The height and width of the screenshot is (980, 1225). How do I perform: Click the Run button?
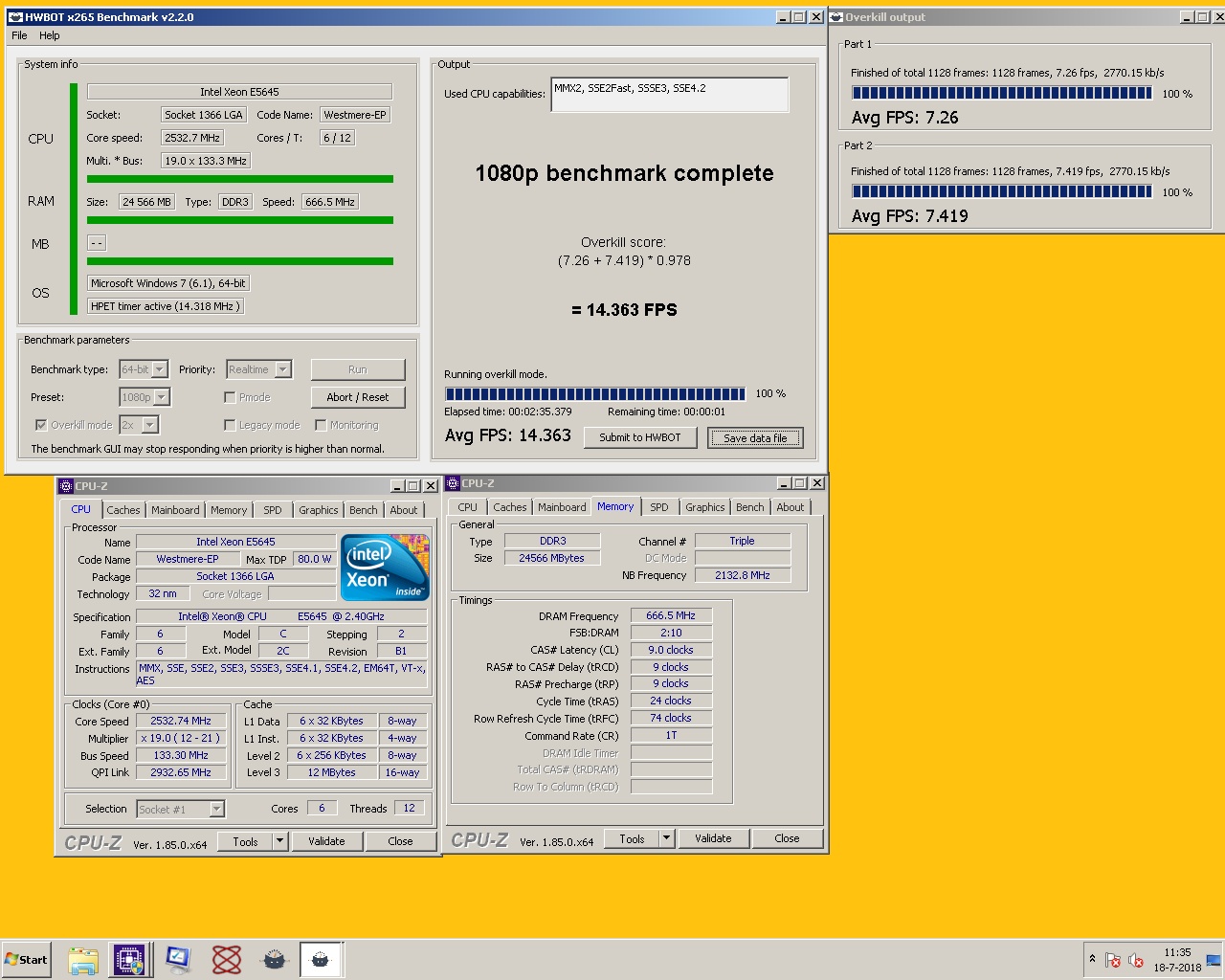point(358,369)
